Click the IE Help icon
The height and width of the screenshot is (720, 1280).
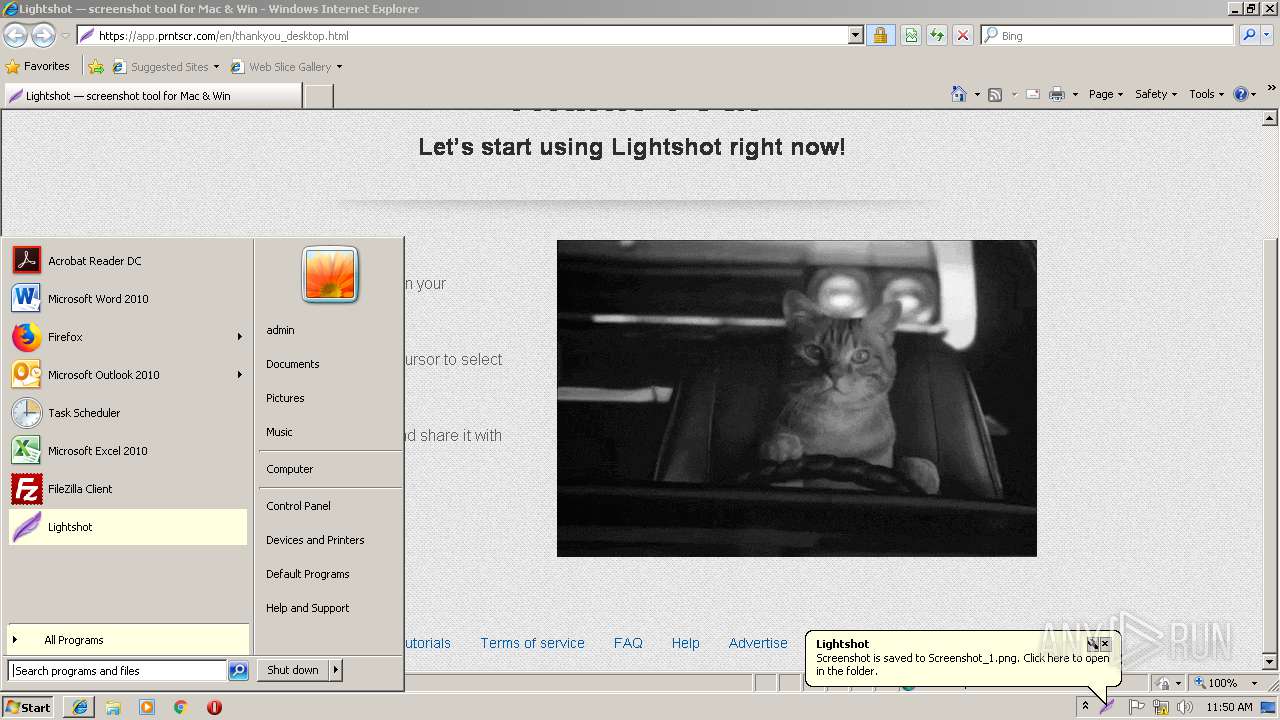coord(1241,94)
